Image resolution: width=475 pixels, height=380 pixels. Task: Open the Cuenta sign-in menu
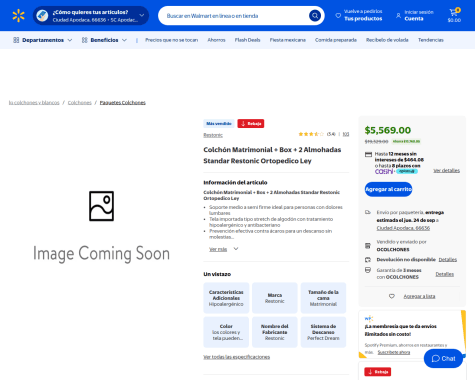(415, 16)
